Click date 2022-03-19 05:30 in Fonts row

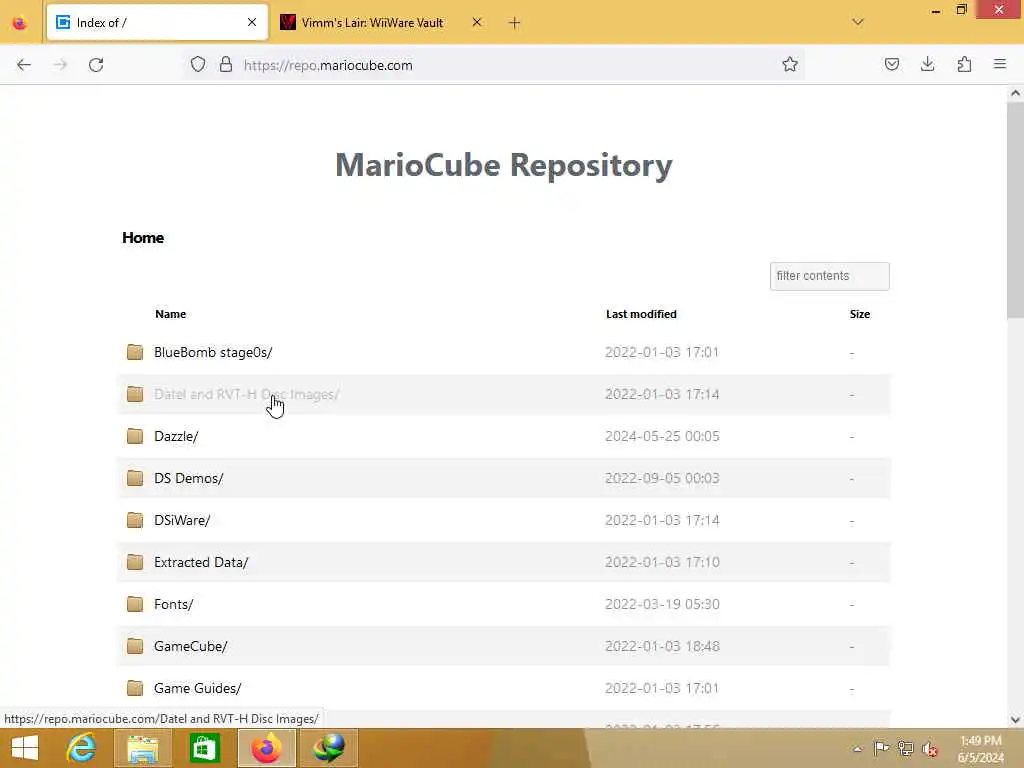tap(662, 604)
